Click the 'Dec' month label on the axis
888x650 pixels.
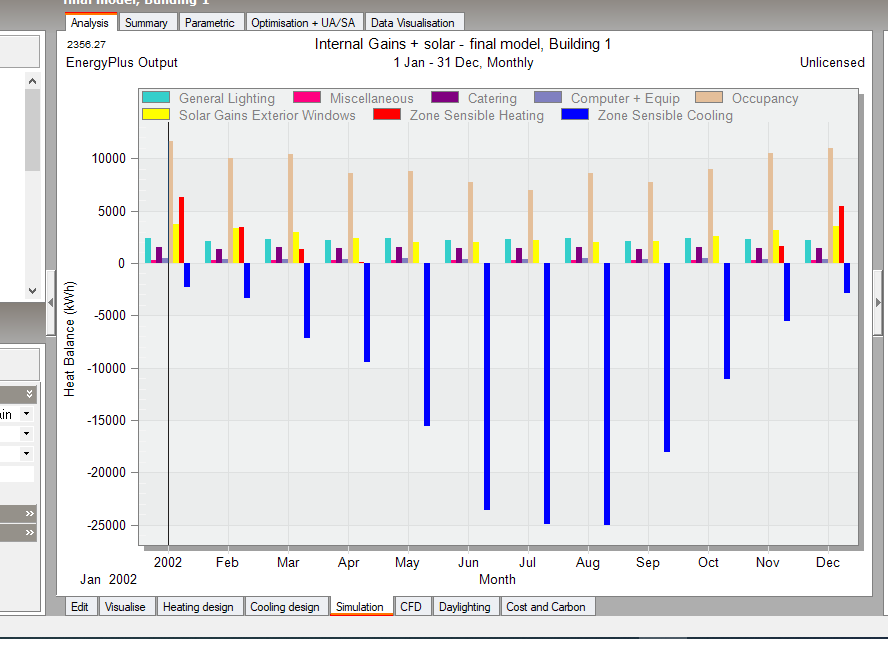827,562
